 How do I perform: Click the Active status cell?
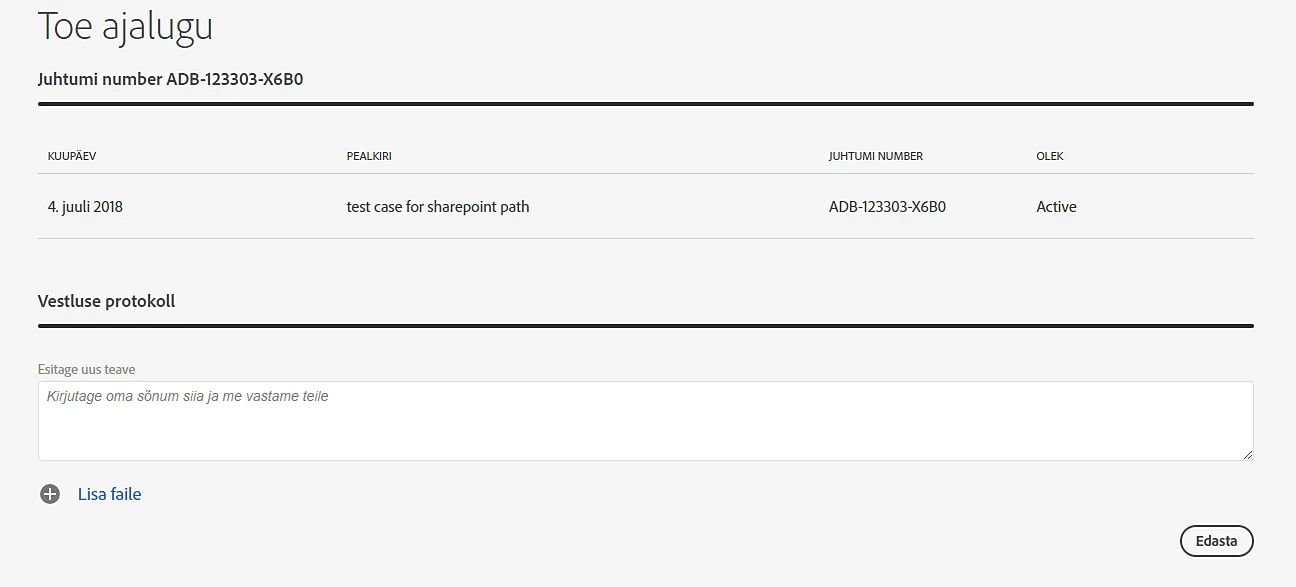(x=1056, y=207)
